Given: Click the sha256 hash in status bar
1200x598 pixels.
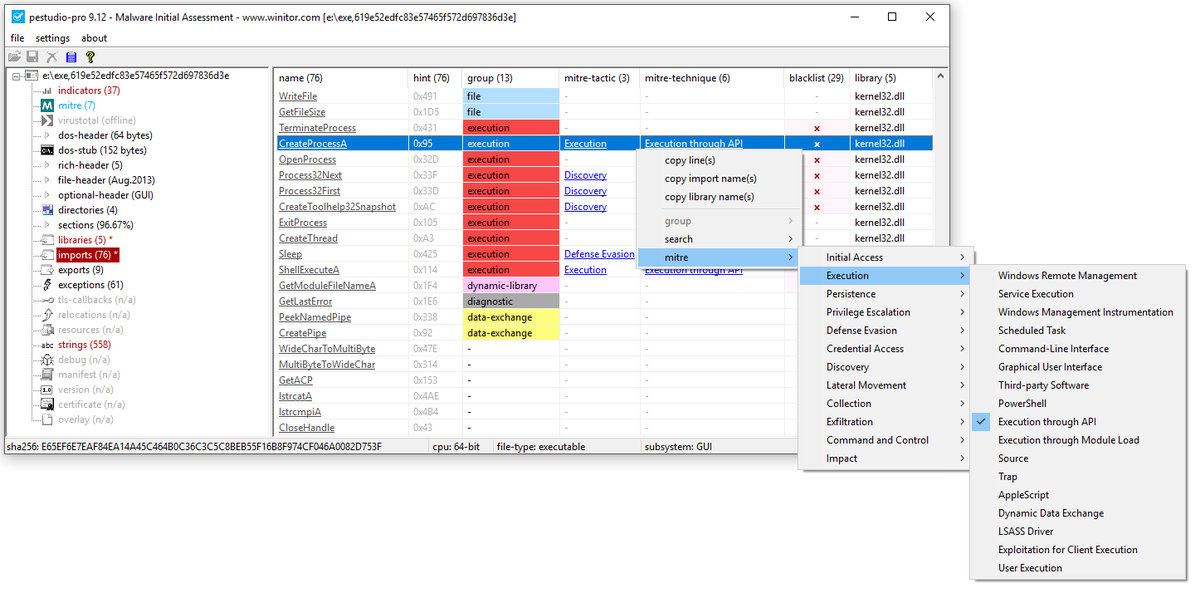Looking at the screenshot, I should (193, 446).
